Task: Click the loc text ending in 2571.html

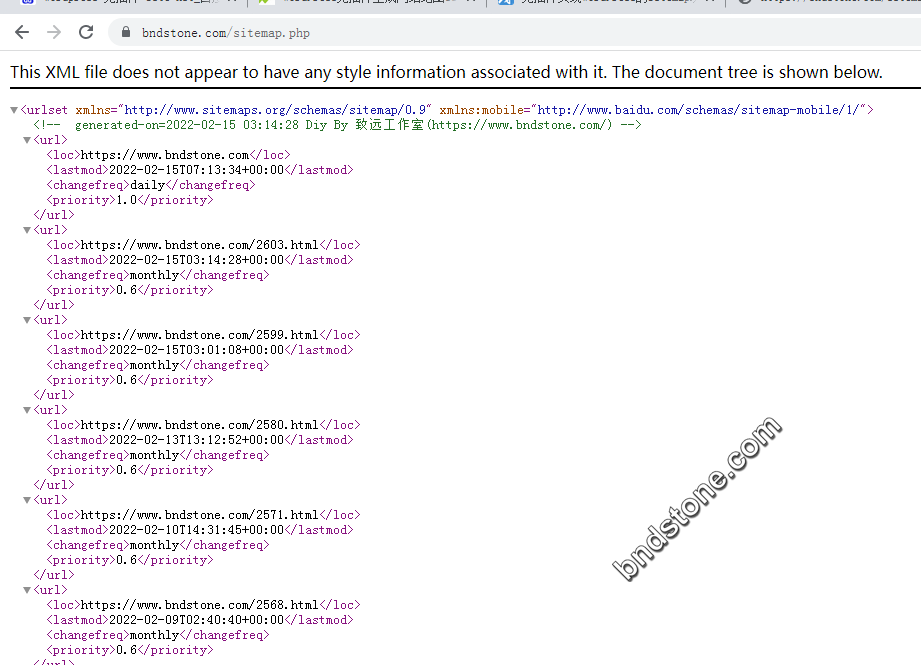Action: pyautogui.click(x=200, y=515)
